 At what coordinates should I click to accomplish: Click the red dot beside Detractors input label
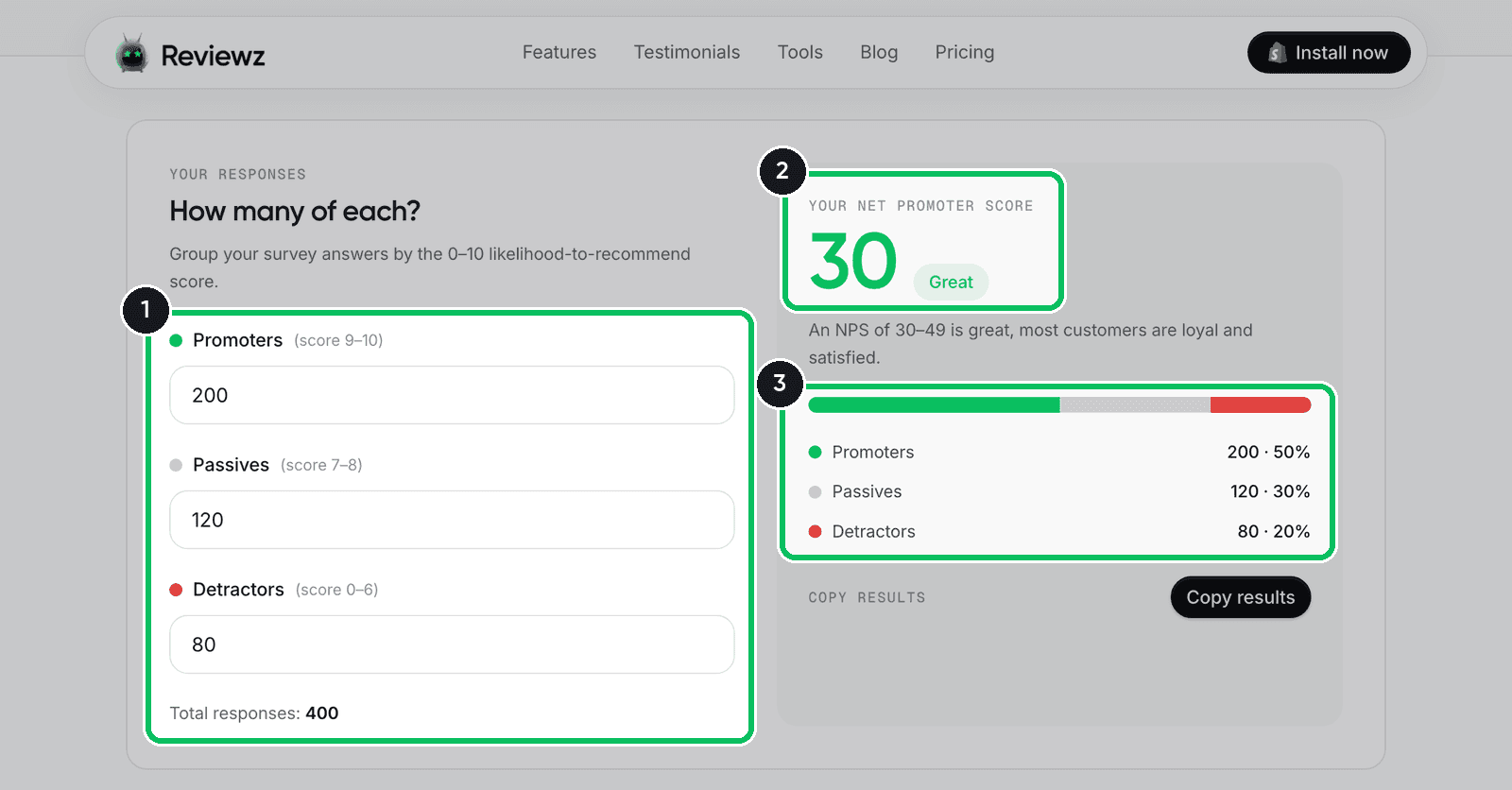click(x=176, y=590)
